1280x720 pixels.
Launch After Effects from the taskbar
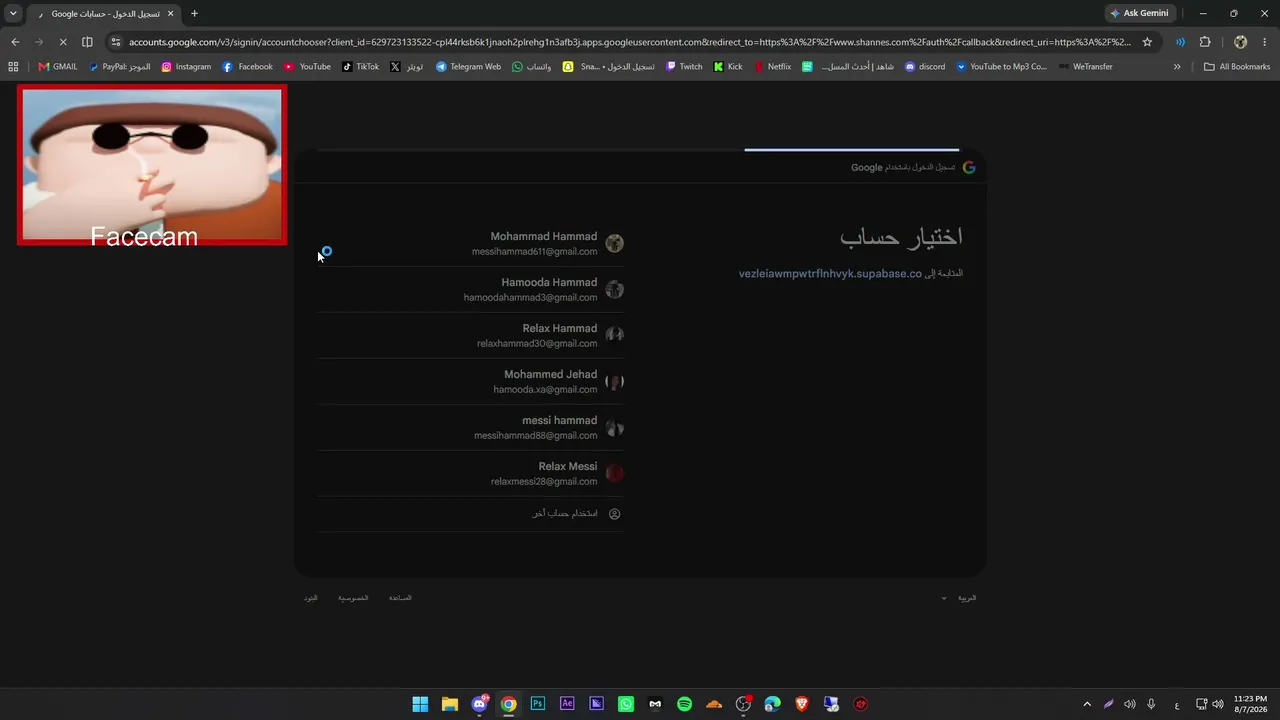567,704
